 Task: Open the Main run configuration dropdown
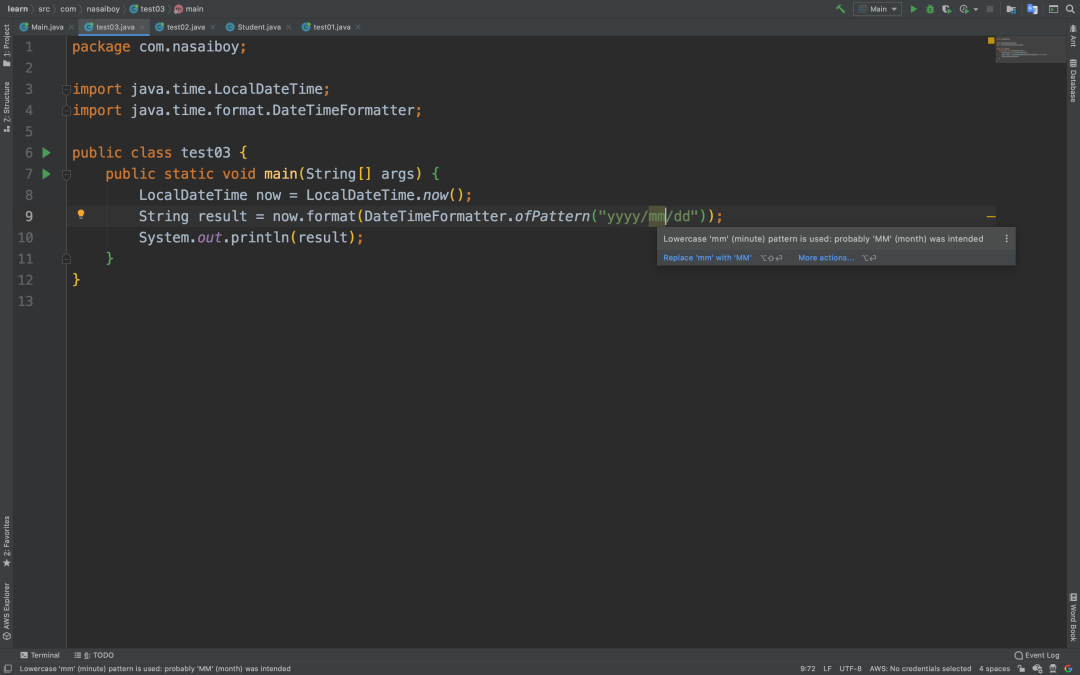coord(878,8)
